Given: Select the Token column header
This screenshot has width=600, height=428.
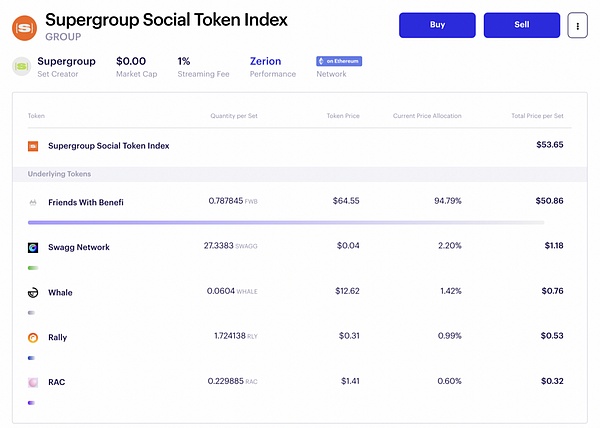Looking at the screenshot, I should pos(36,116).
